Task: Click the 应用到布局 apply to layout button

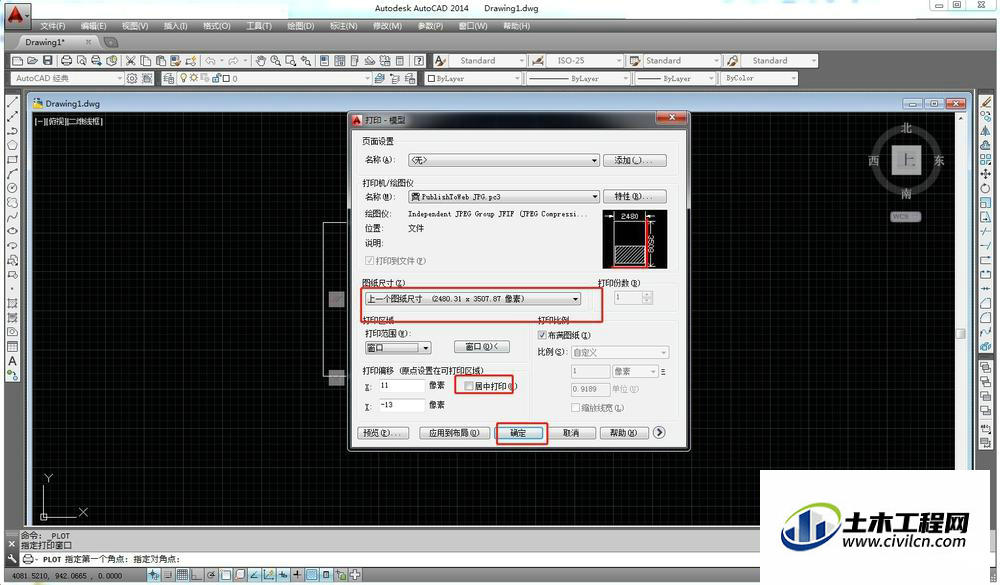Action: (454, 433)
